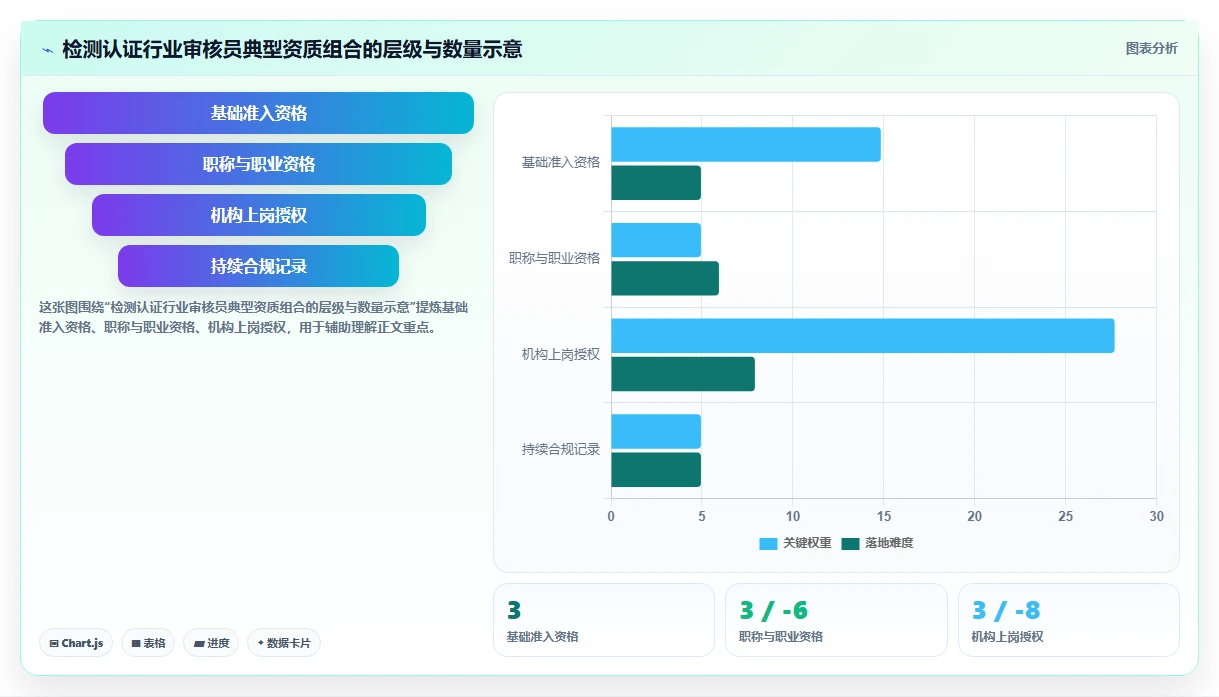
Task: Click the description paragraph under the funnel
Action: 252,317
